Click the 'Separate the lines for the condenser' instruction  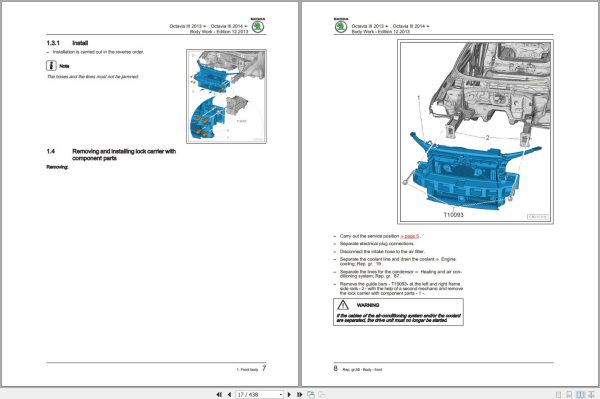click(401, 274)
